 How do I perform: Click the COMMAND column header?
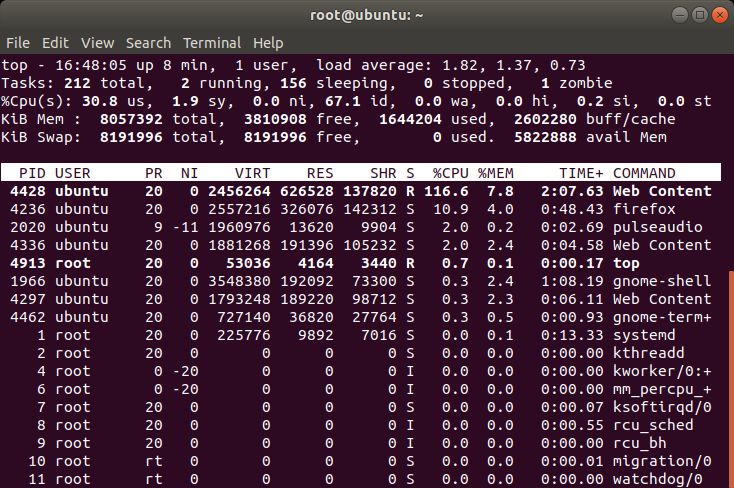[644, 173]
